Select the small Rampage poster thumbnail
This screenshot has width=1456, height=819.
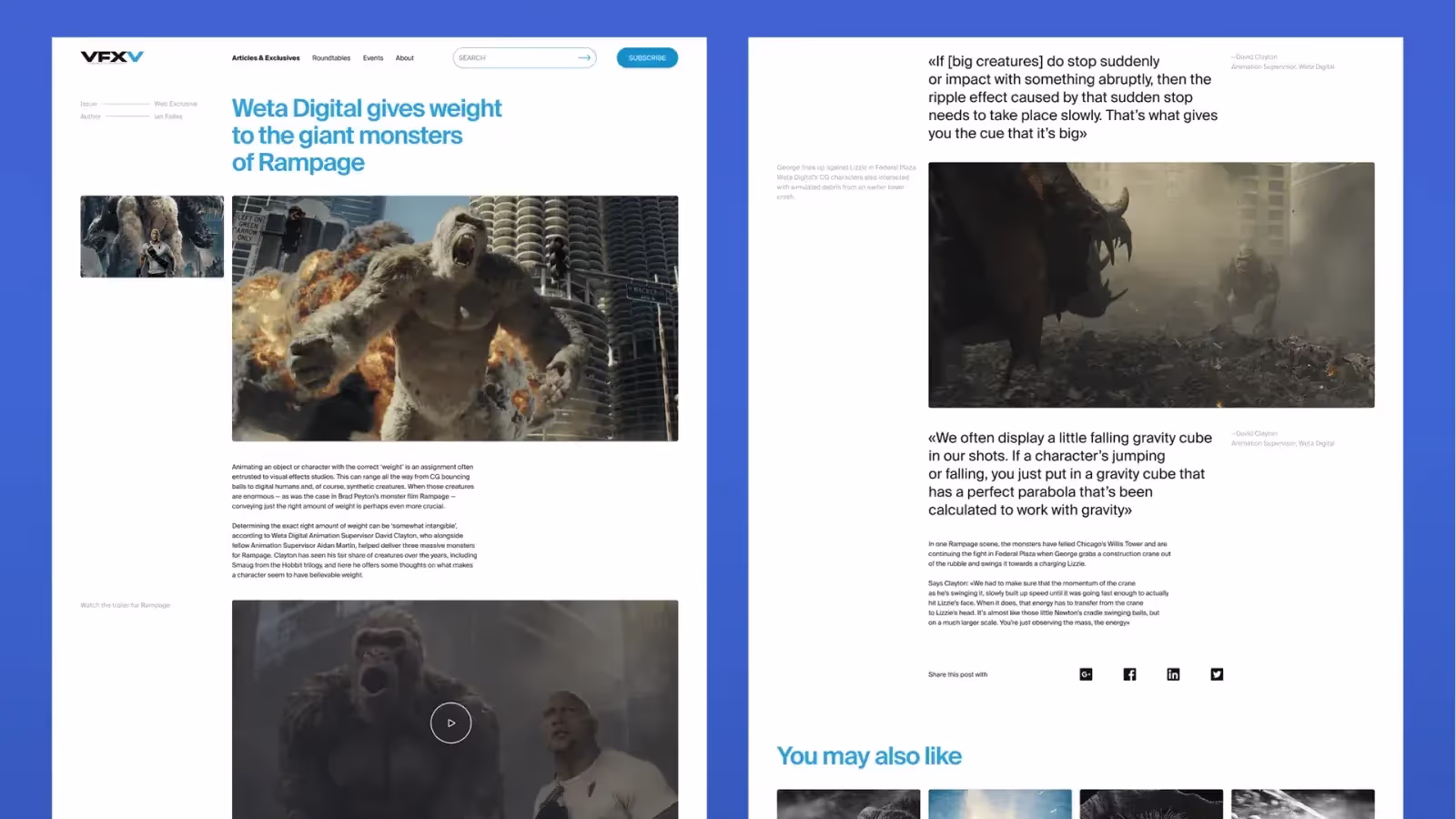[152, 237]
